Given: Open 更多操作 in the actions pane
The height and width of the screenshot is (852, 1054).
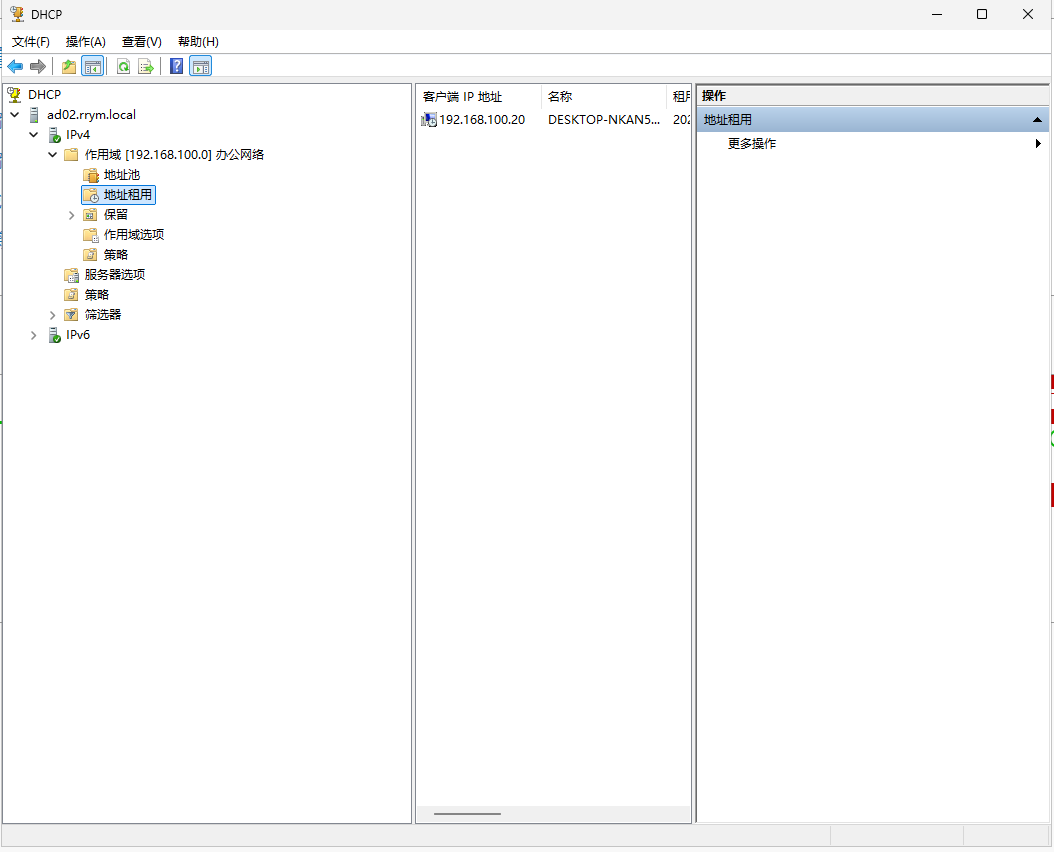Looking at the screenshot, I should [752, 144].
